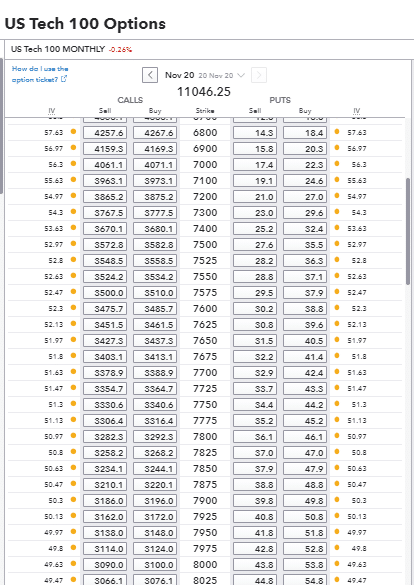Image resolution: width=414 pixels, height=585 pixels.
Task: Click the option chain vertical scrollbar thumb
Action: (x=408, y=231)
